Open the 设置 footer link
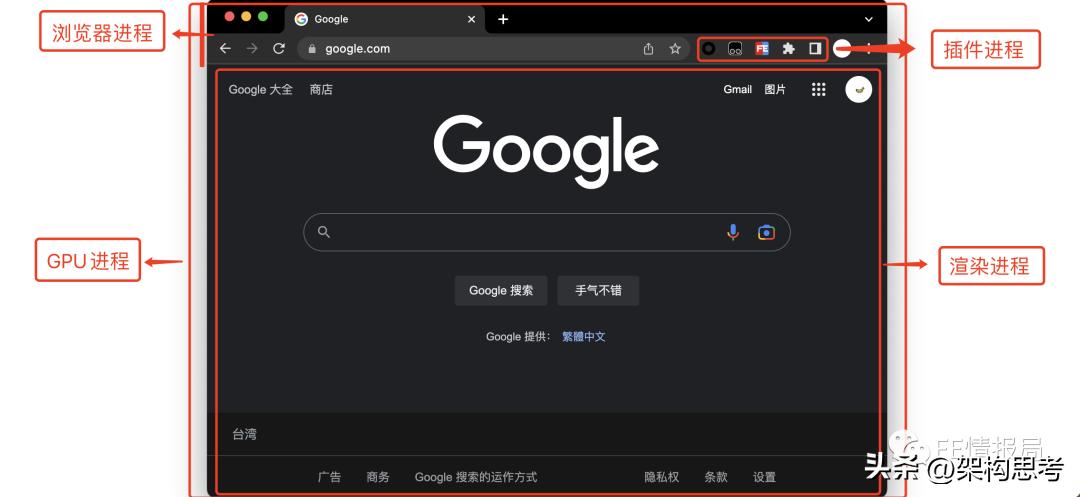This screenshot has height=497, width=1080. point(765,477)
